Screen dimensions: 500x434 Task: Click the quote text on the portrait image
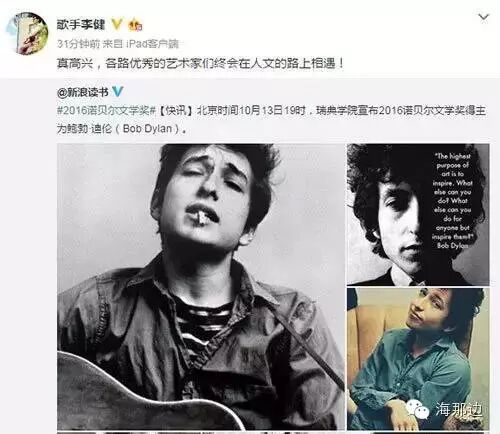click(x=453, y=201)
